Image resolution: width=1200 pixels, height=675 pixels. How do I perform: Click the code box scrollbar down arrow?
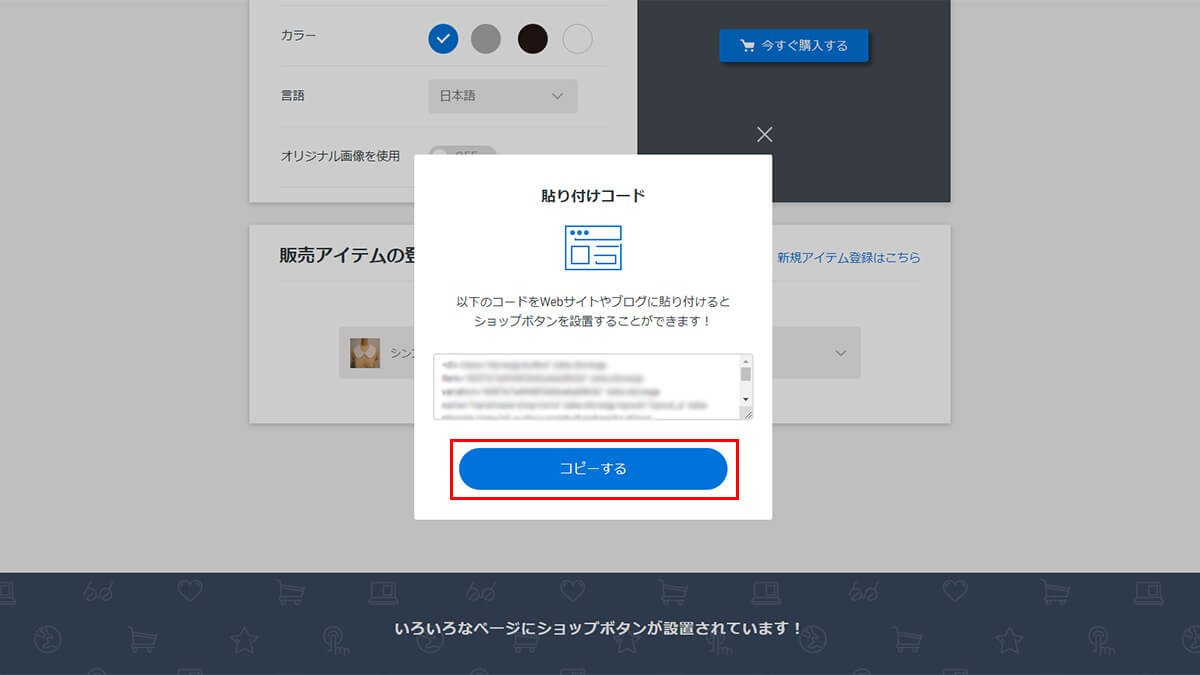(x=746, y=399)
